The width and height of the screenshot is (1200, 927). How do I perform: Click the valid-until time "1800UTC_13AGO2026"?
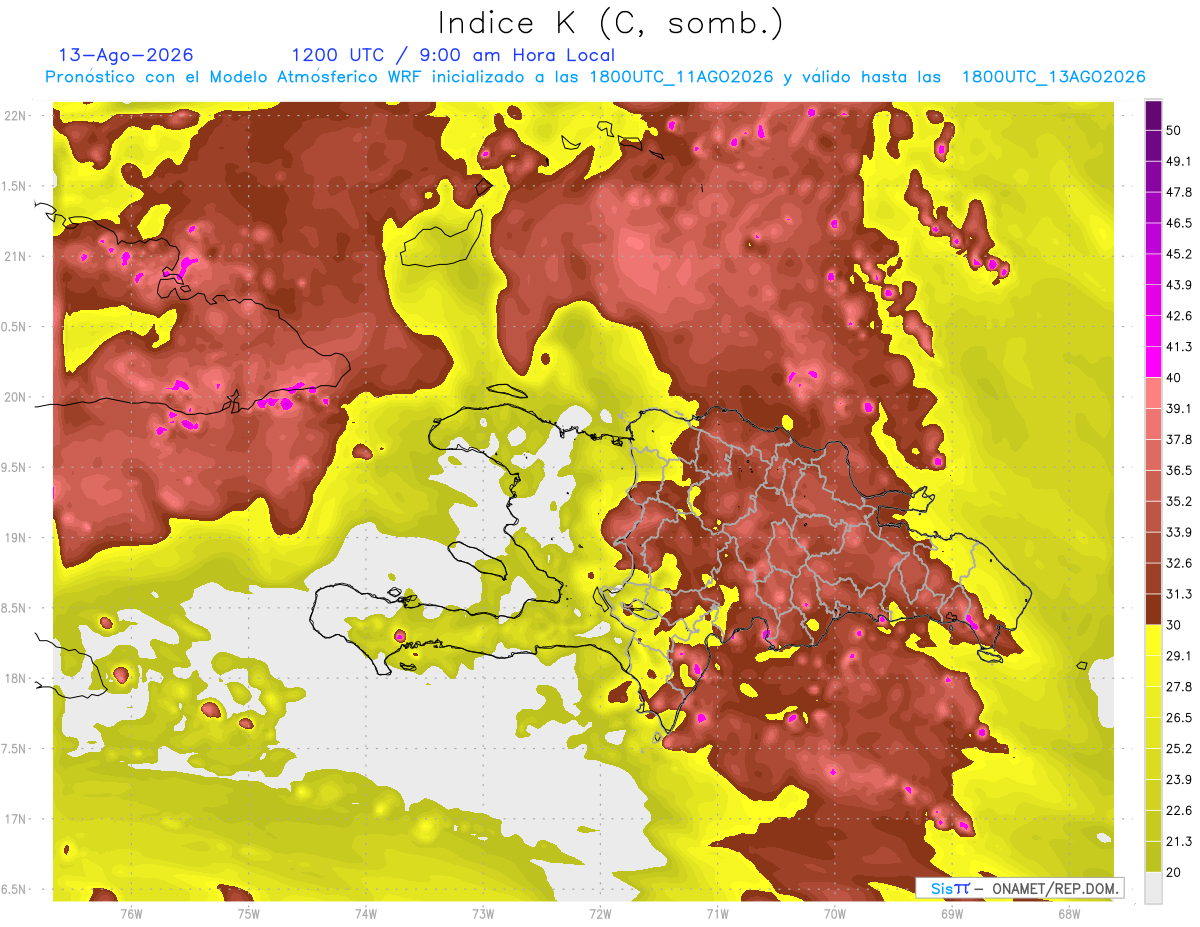1053,77
